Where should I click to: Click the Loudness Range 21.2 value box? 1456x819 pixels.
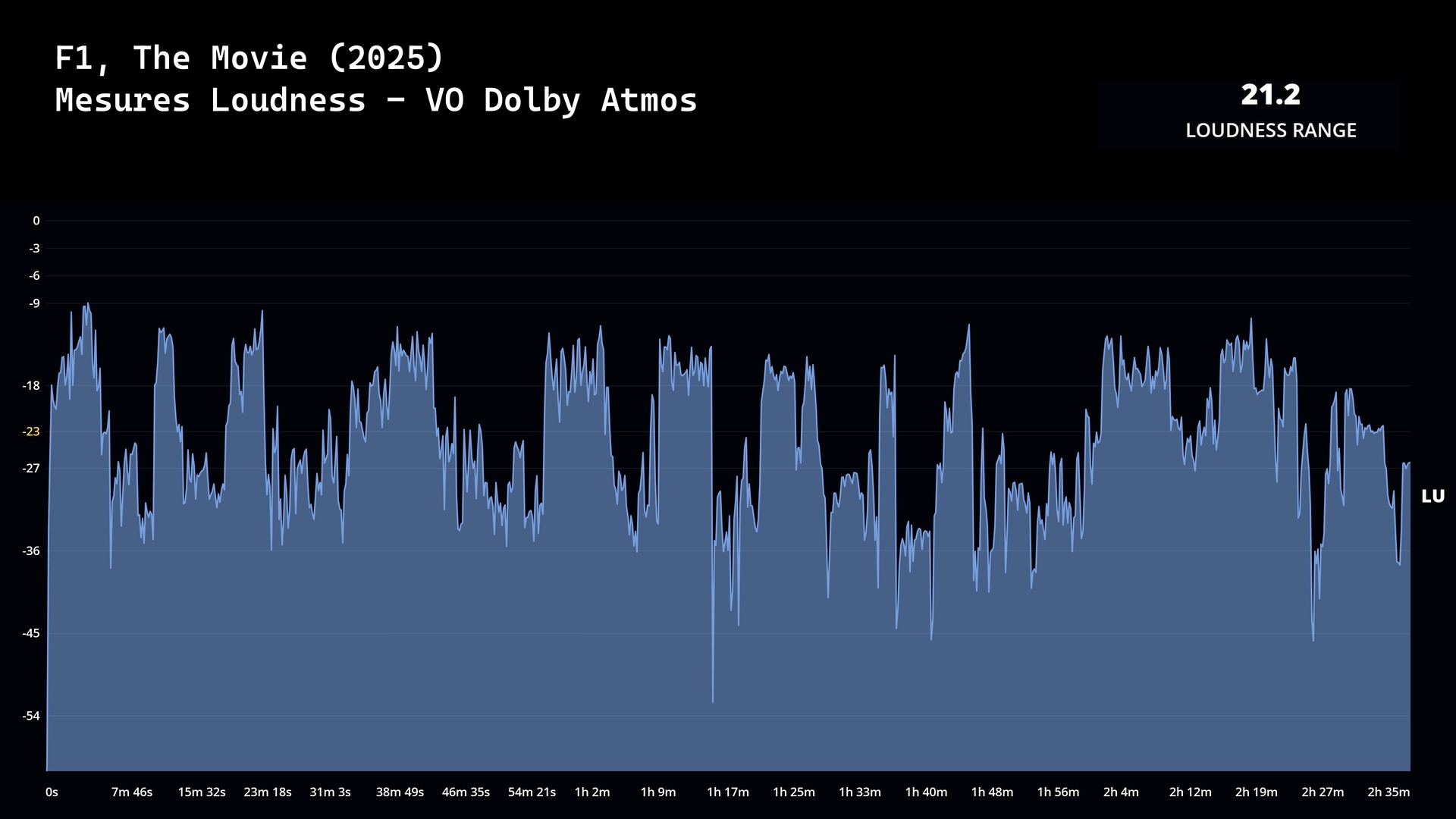click(x=1270, y=96)
